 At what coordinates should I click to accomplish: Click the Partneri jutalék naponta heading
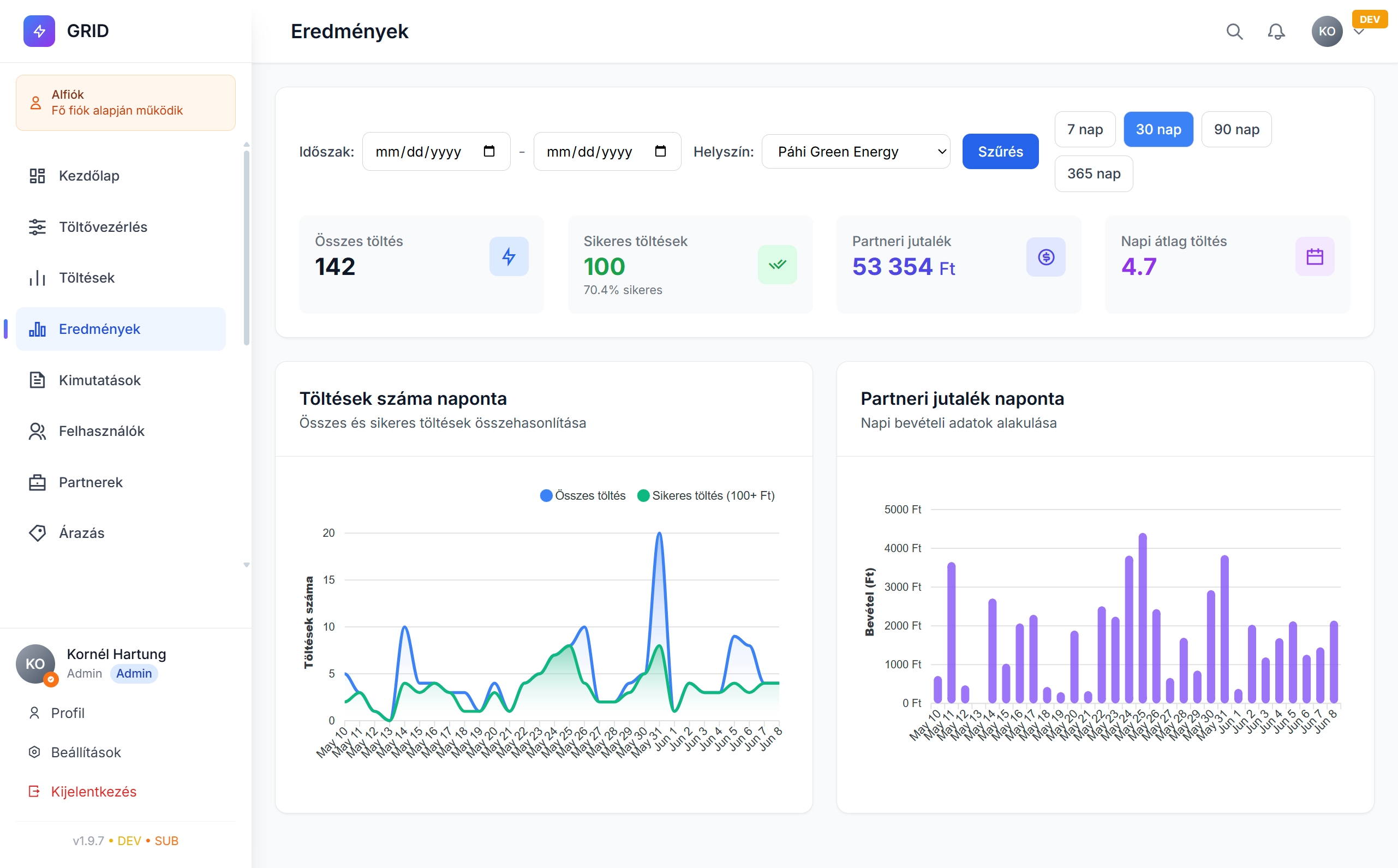(962, 398)
